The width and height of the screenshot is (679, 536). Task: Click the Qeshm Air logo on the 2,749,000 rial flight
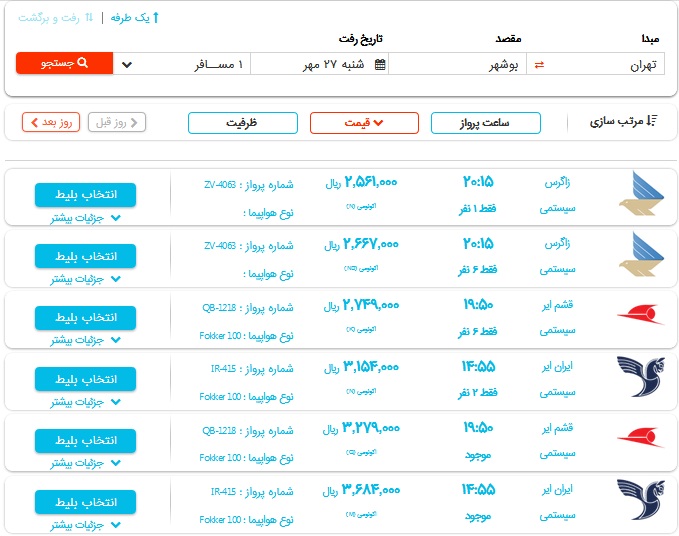click(x=640, y=315)
